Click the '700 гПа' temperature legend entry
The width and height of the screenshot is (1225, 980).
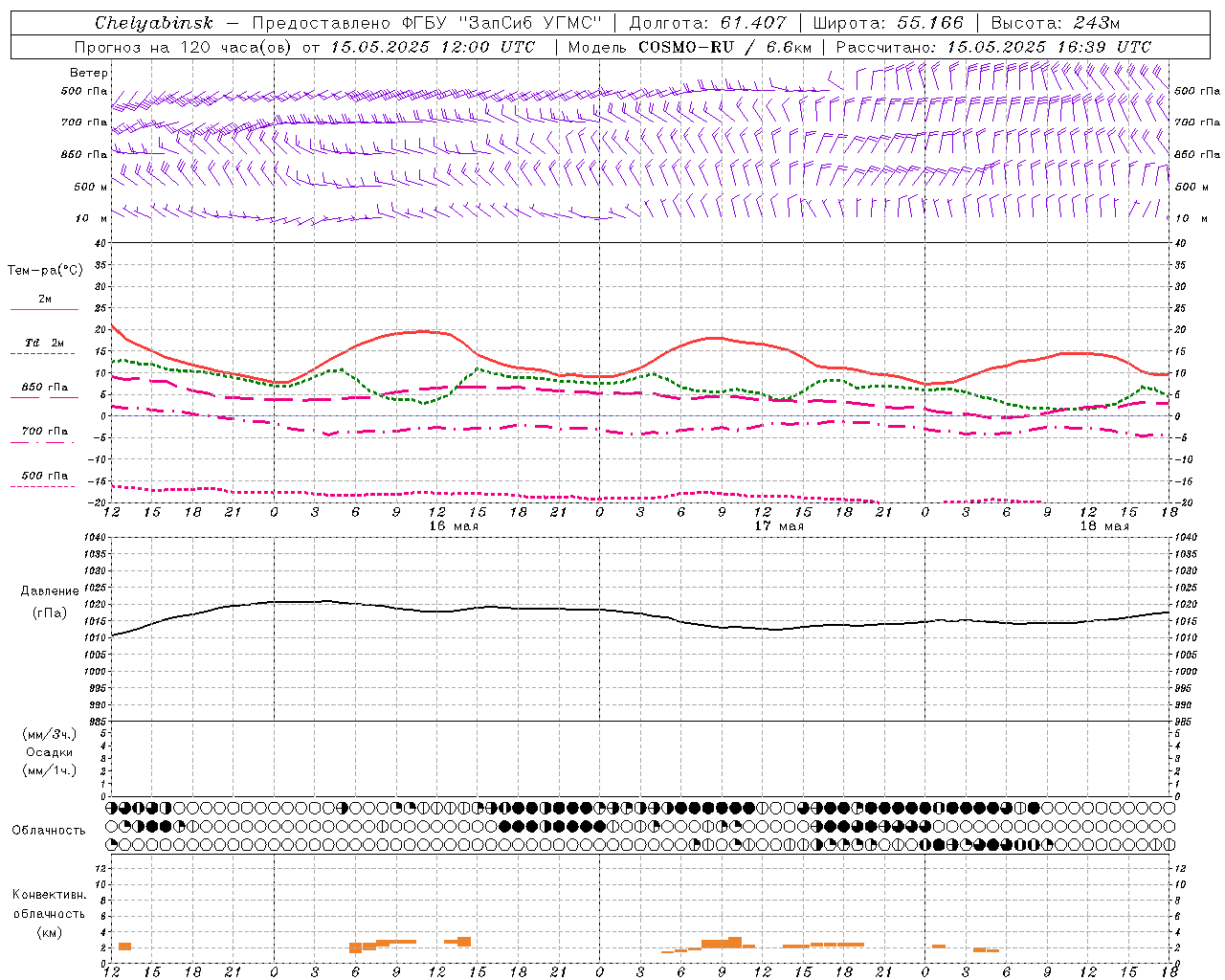coord(45,432)
